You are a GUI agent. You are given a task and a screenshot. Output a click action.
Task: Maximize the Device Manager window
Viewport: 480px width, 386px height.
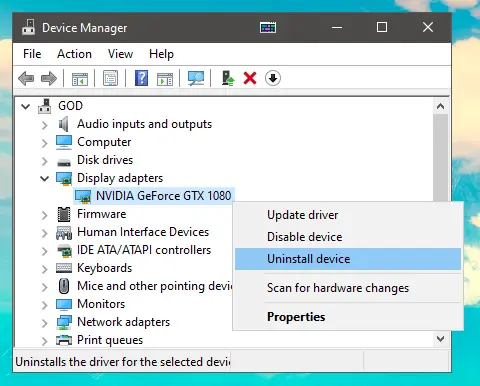pyautogui.click(x=382, y=27)
